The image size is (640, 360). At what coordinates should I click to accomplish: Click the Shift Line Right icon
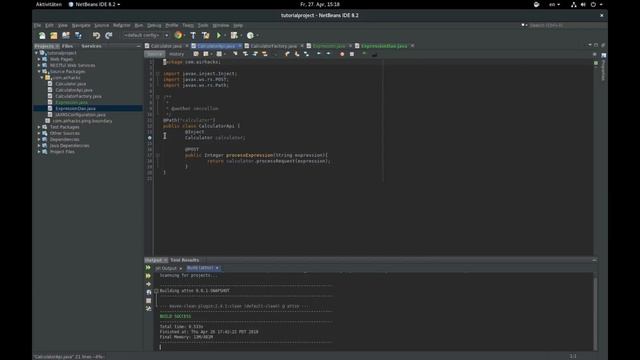click(x=328, y=54)
